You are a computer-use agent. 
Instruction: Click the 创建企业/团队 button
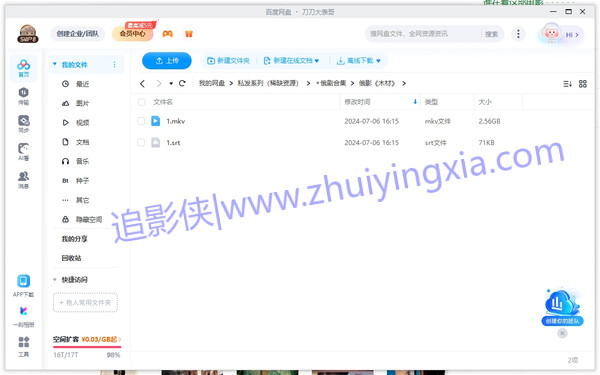point(78,34)
